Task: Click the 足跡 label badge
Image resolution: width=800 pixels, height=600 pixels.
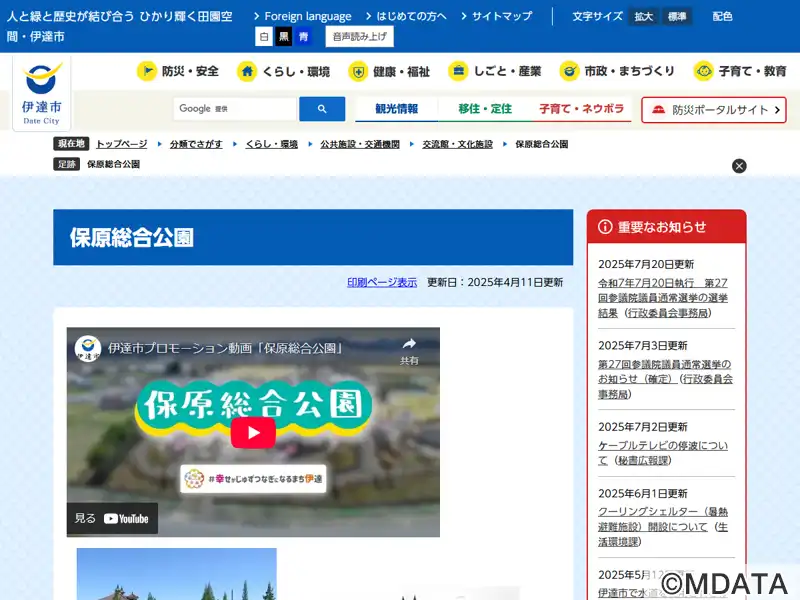Action: [x=66, y=164]
